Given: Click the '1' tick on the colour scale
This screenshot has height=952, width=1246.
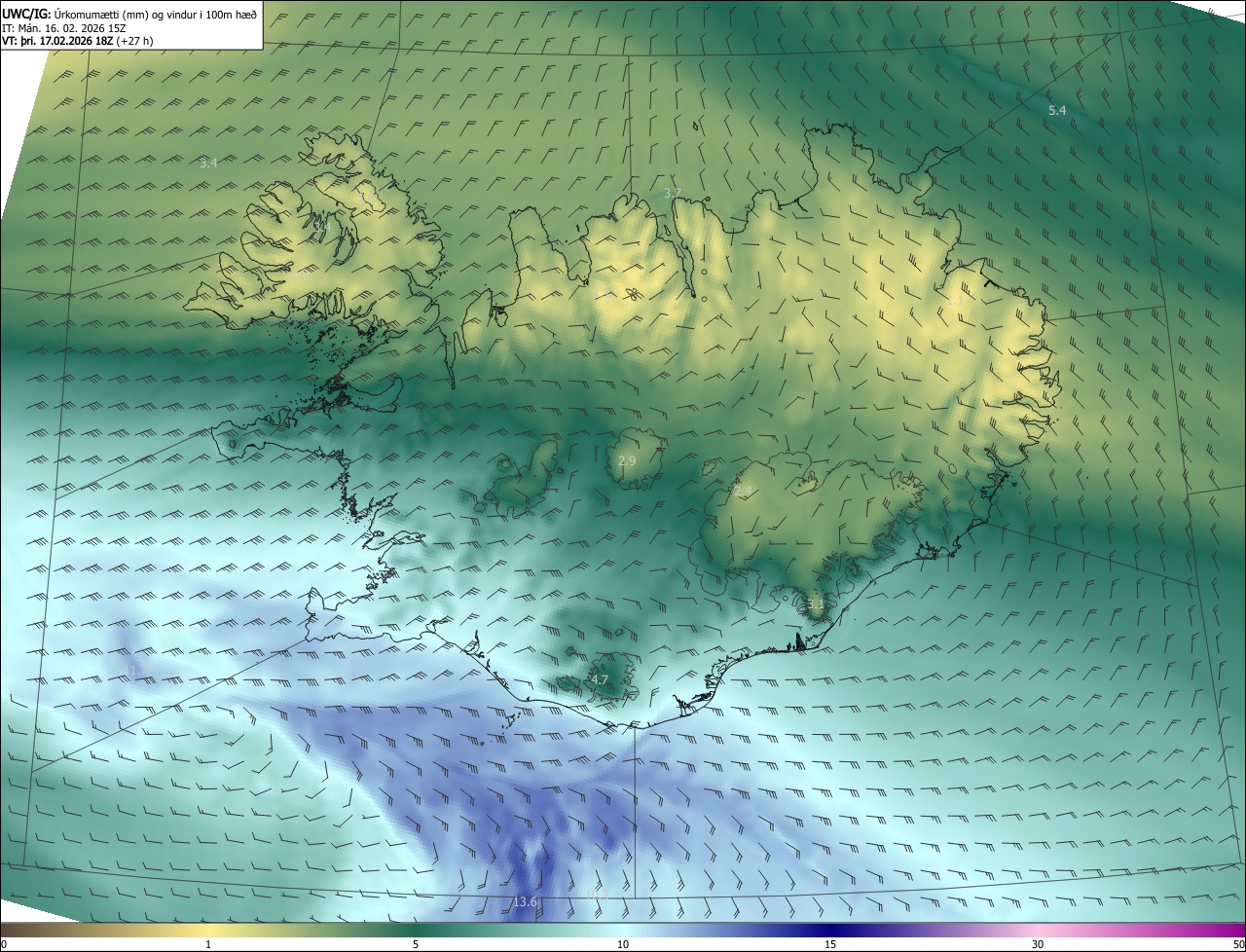Looking at the screenshot, I should [208, 944].
